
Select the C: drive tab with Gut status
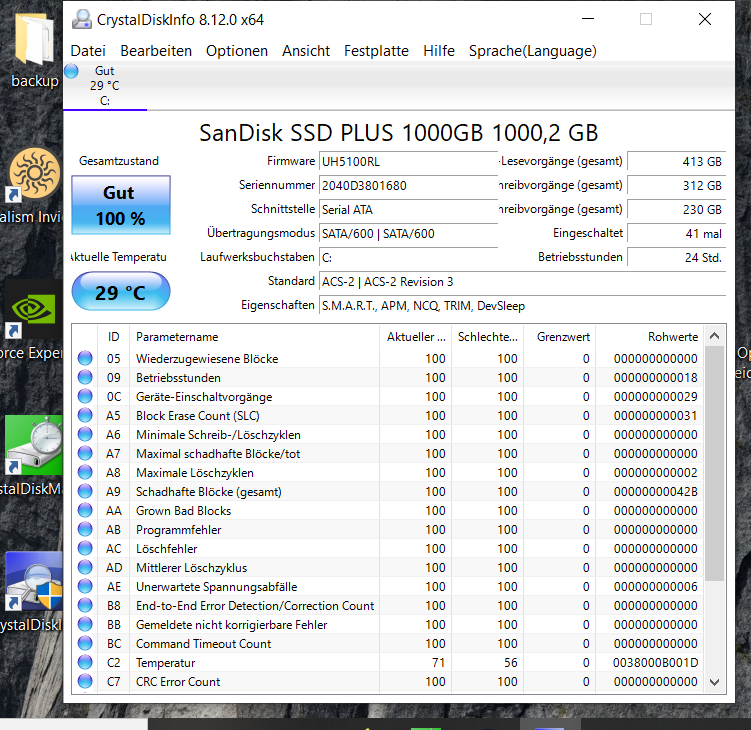pos(104,86)
